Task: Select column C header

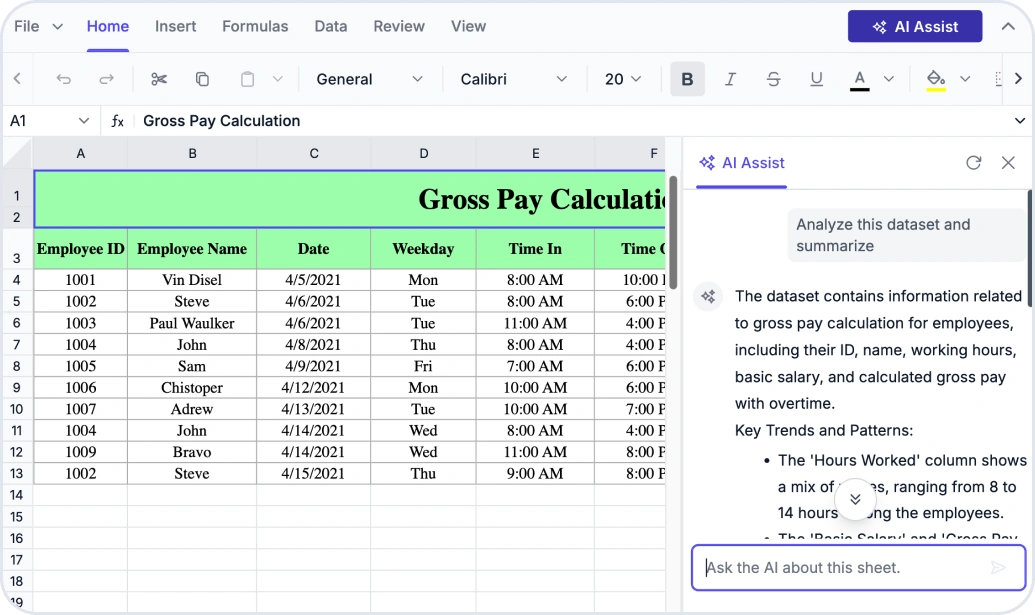Action: tap(314, 153)
